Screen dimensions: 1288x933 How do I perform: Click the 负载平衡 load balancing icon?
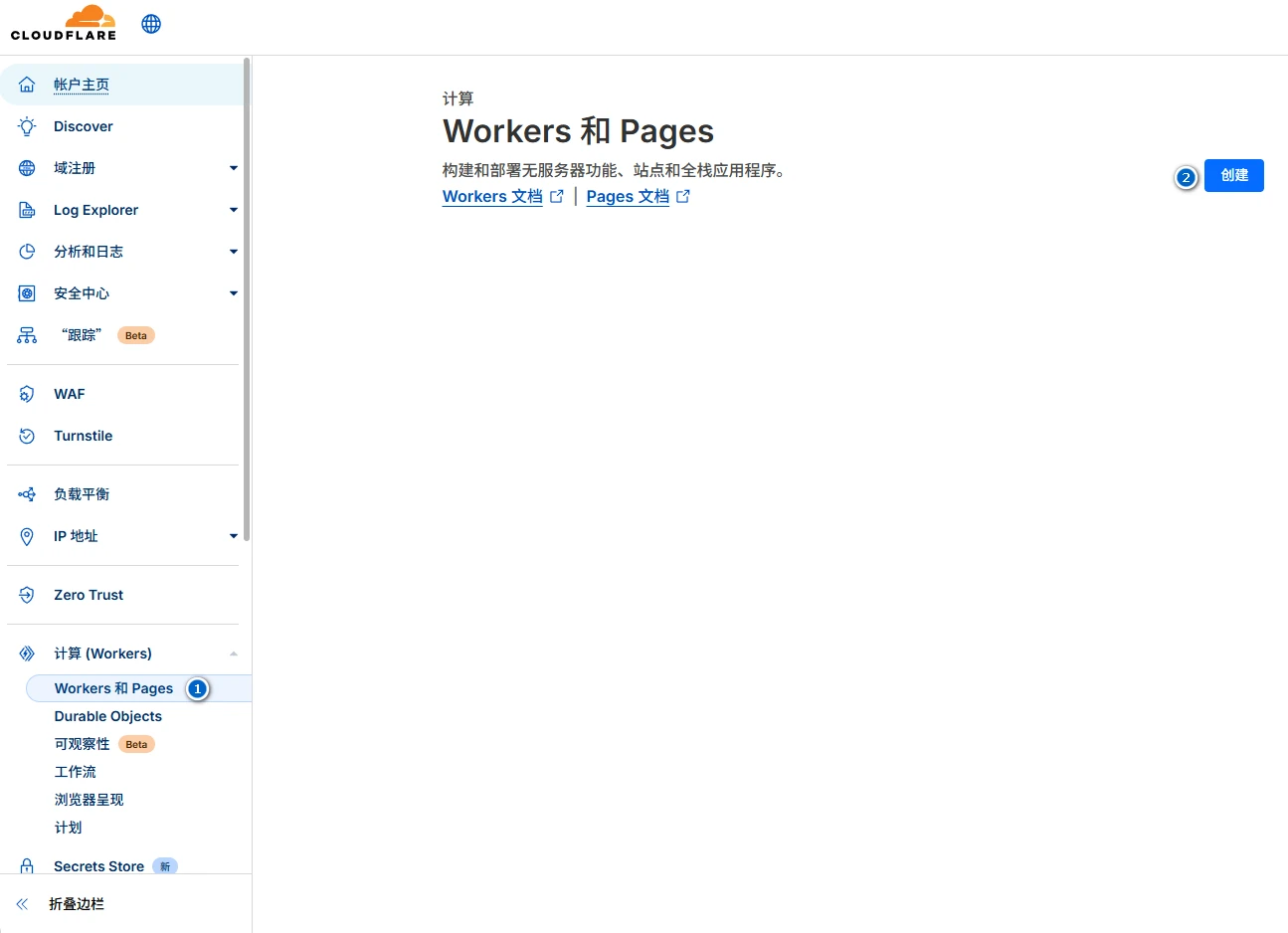tap(27, 494)
